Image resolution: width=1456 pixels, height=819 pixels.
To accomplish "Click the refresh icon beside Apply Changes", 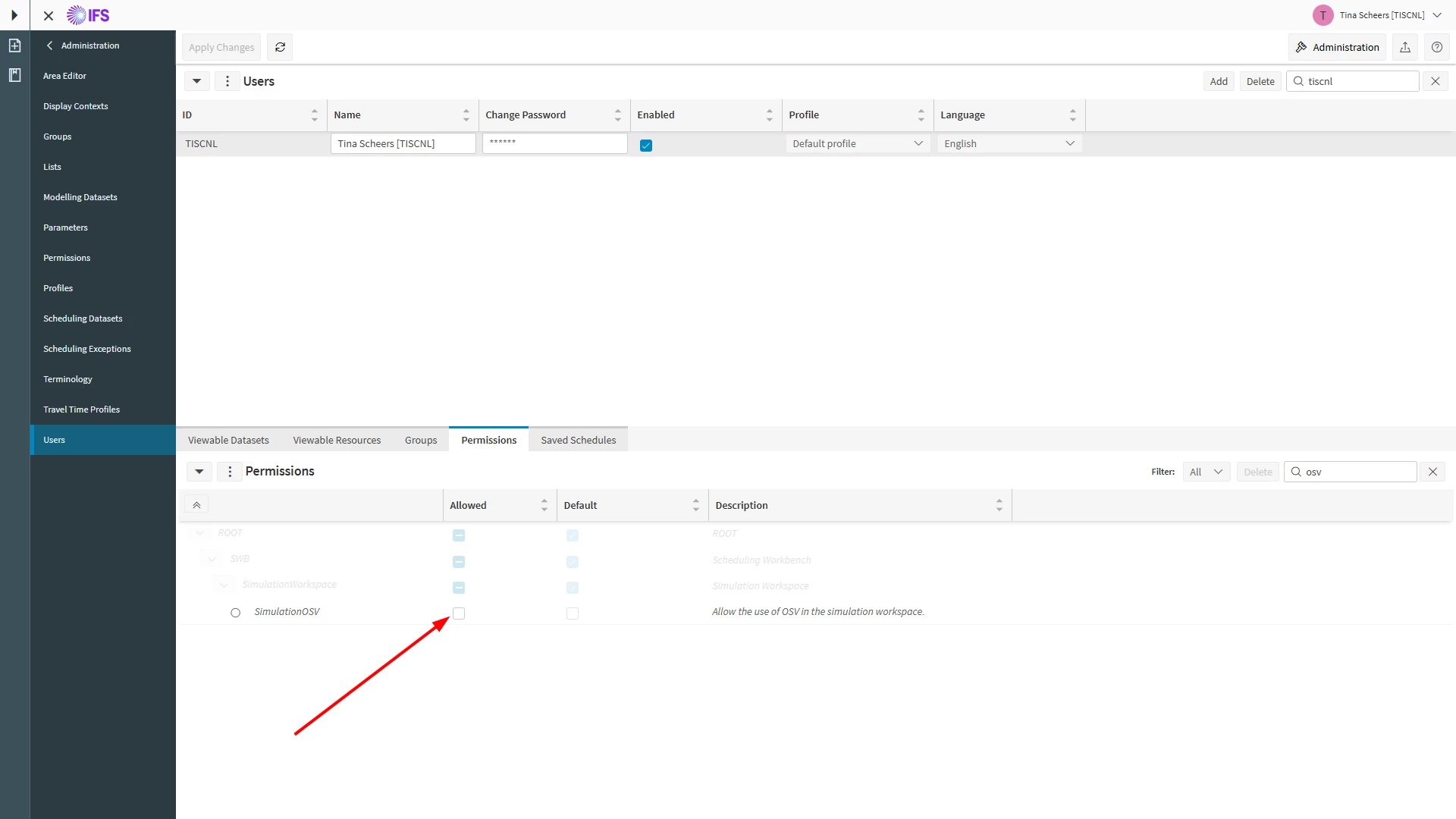I will (280, 47).
